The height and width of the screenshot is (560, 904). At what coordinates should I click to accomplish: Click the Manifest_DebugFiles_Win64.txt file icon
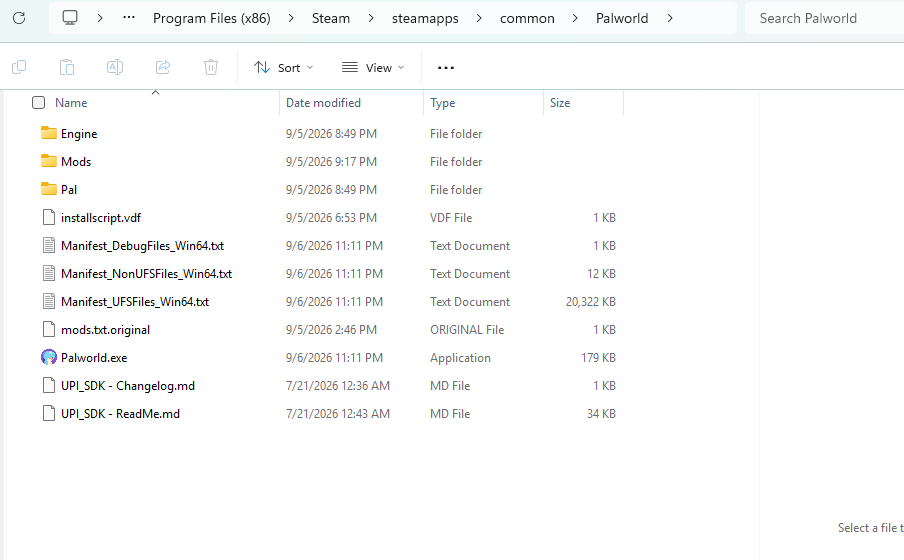[x=49, y=245]
